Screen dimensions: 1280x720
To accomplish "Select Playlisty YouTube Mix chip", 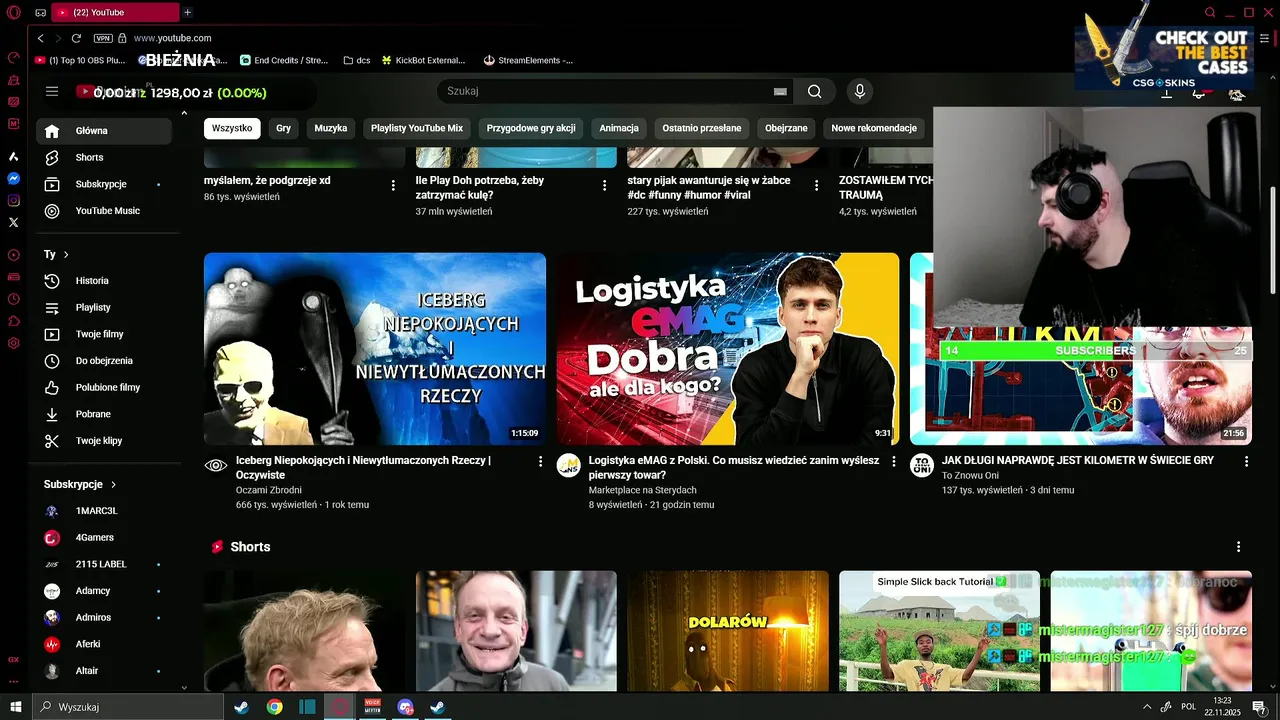I will (x=417, y=128).
